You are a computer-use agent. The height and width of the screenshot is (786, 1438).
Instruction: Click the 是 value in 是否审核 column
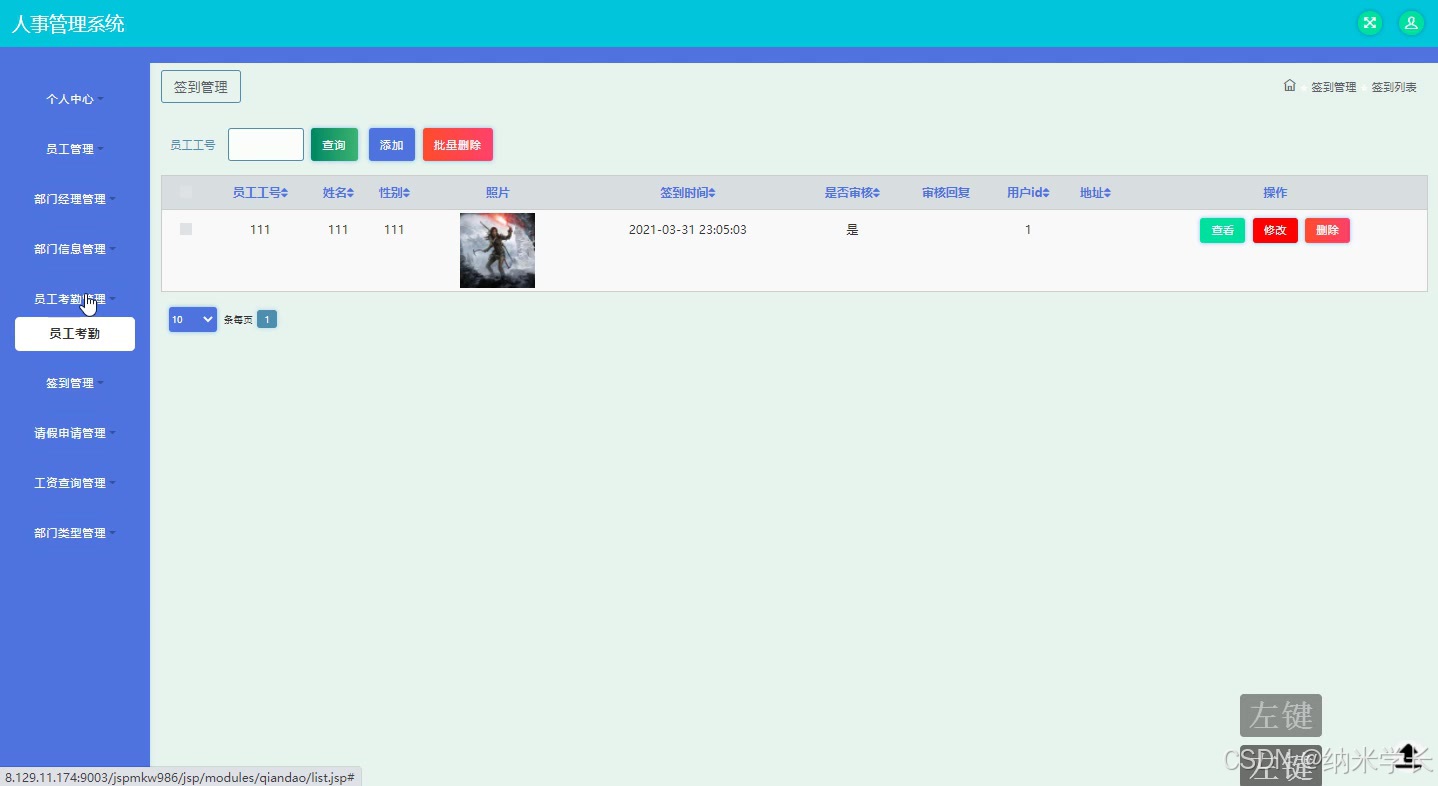click(x=852, y=230)
